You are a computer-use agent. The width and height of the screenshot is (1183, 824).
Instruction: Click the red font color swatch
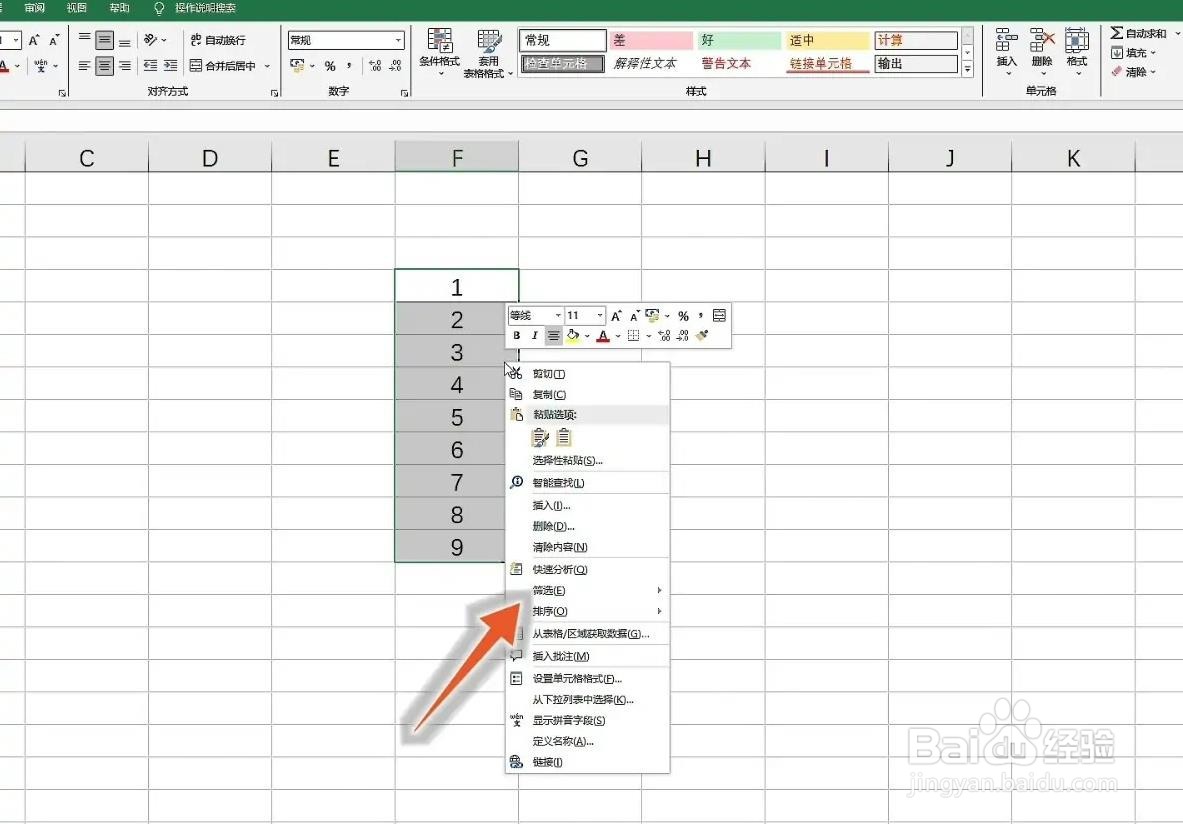pyautogui.click(x=604, y=336)
